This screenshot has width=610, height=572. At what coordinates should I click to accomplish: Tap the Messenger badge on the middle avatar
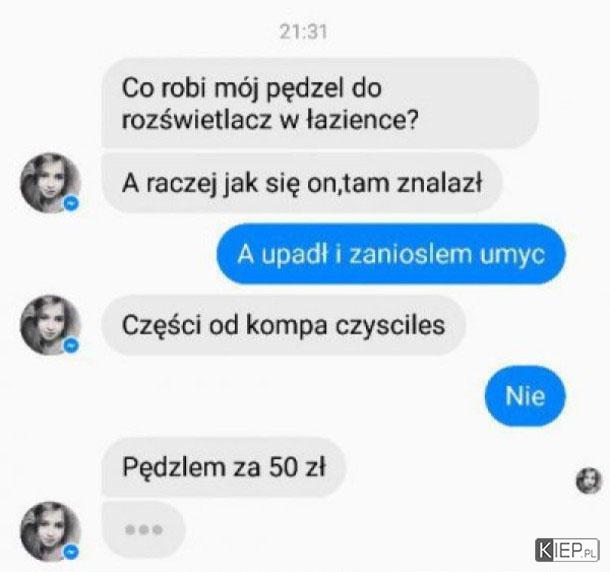[71, 345]
